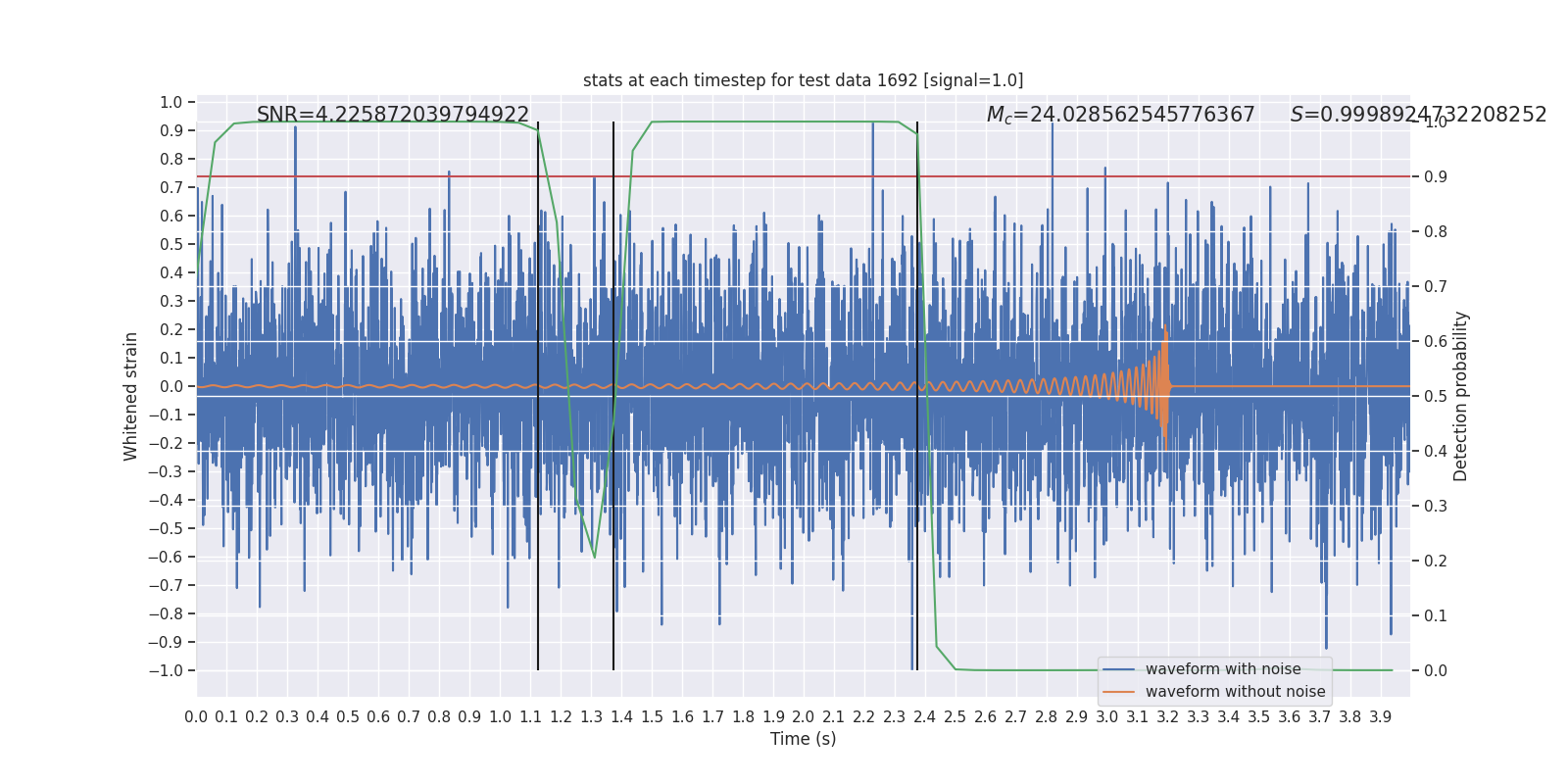Image resolution: width=1568 pixels, height=784 pixels.
Task: Click the 'Detection probability' axis label
Action: tap(1461, 396)
